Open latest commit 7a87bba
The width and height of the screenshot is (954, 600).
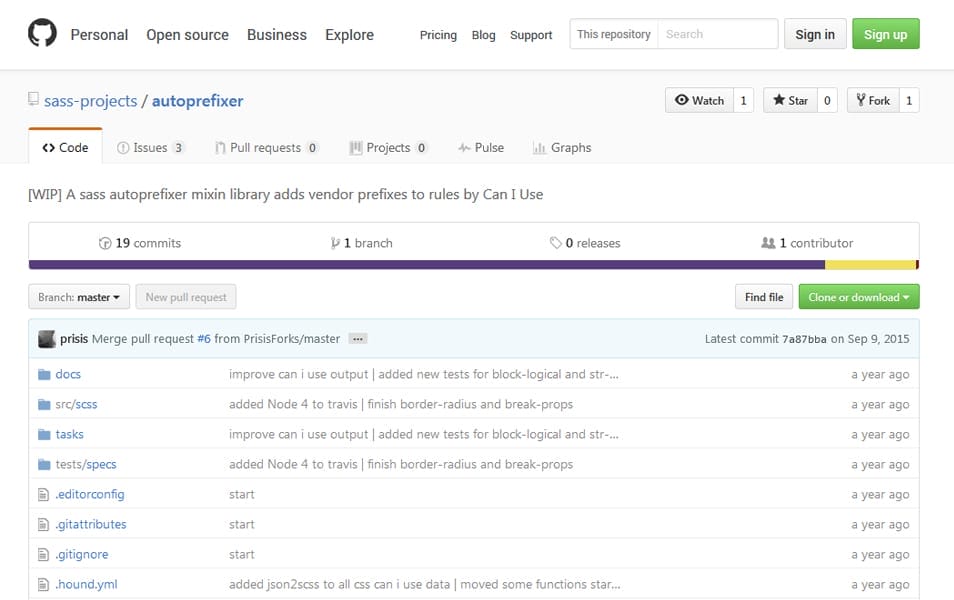(804, 340)
